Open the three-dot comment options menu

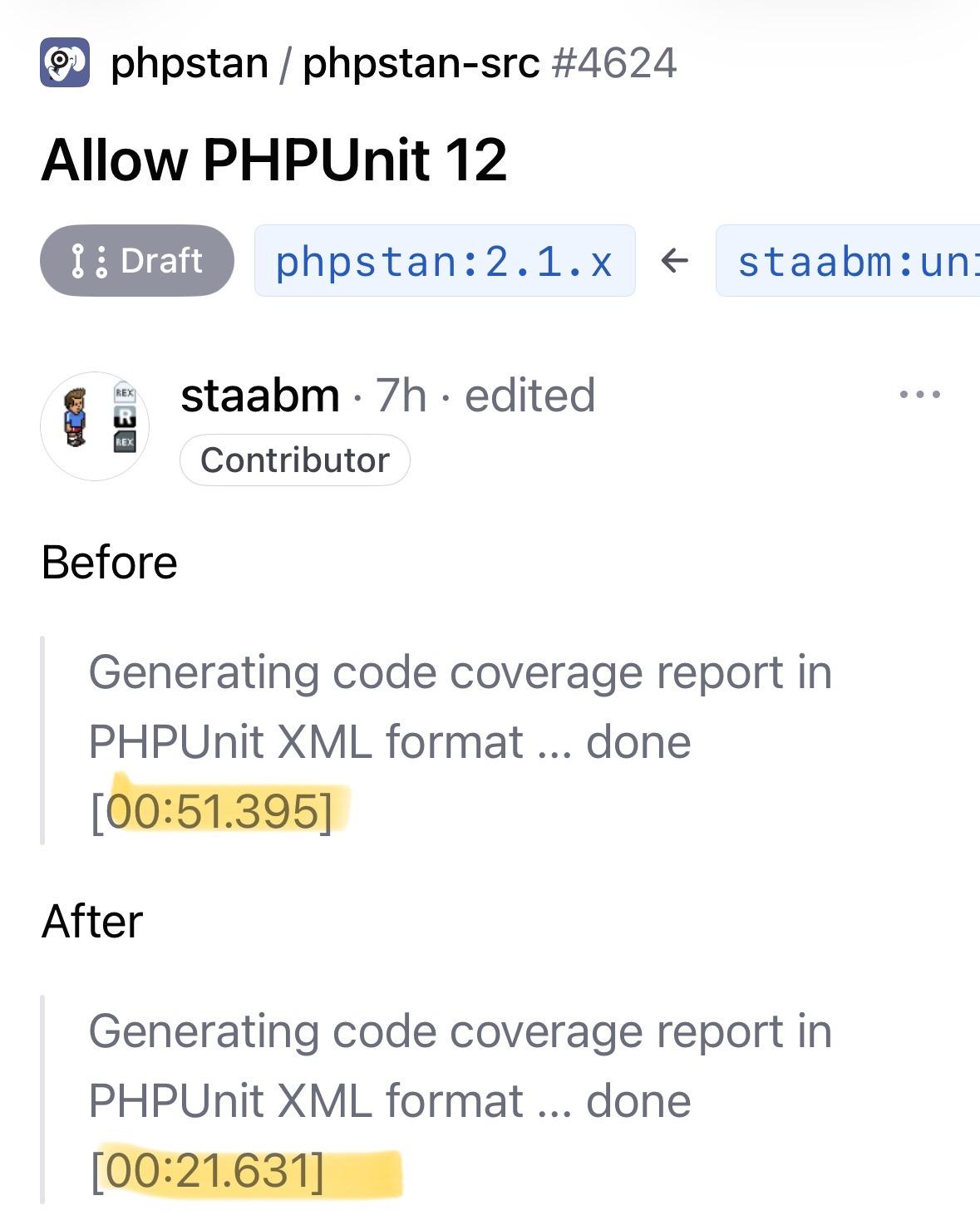coord(920,395)
